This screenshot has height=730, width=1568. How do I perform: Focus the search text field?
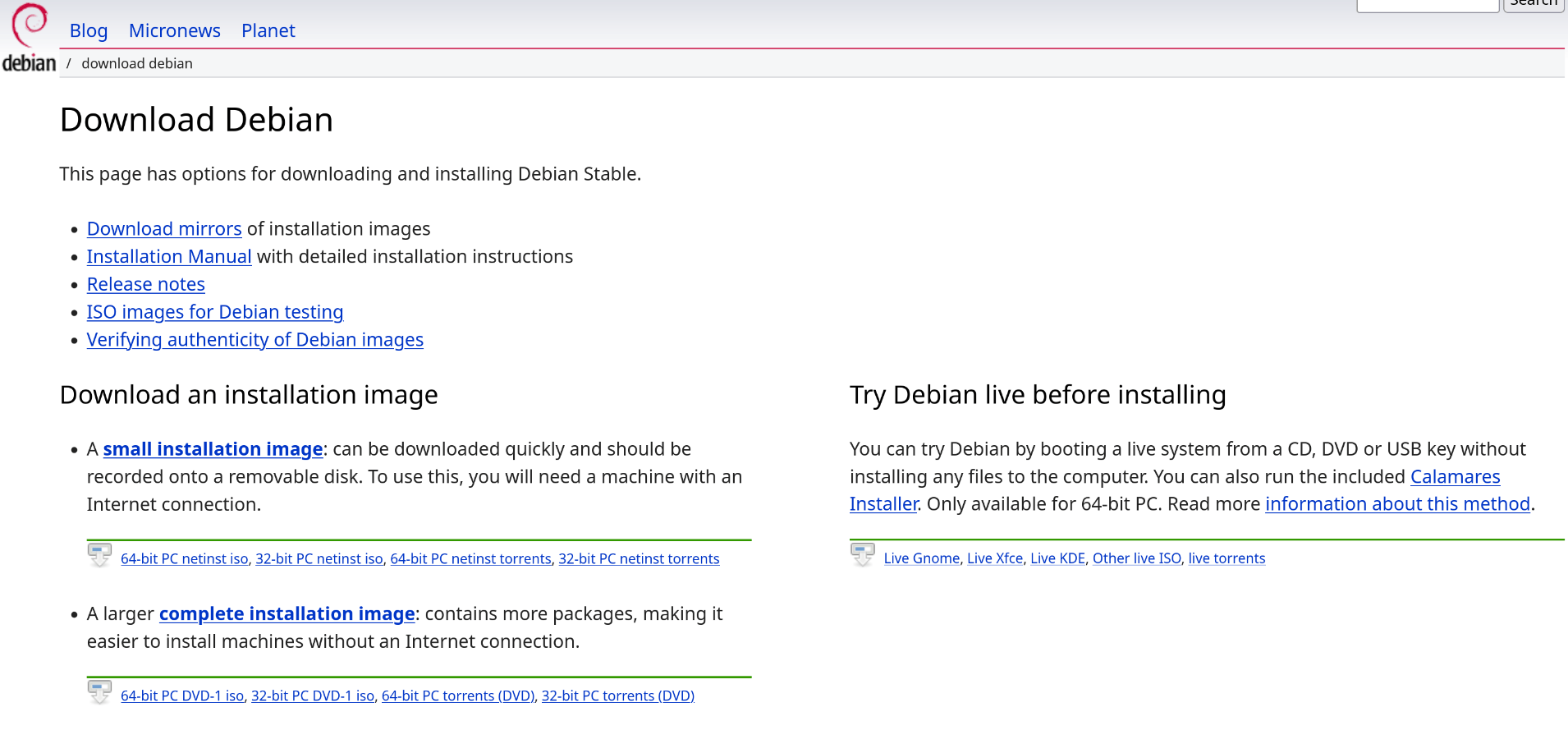click(1427, 5)
